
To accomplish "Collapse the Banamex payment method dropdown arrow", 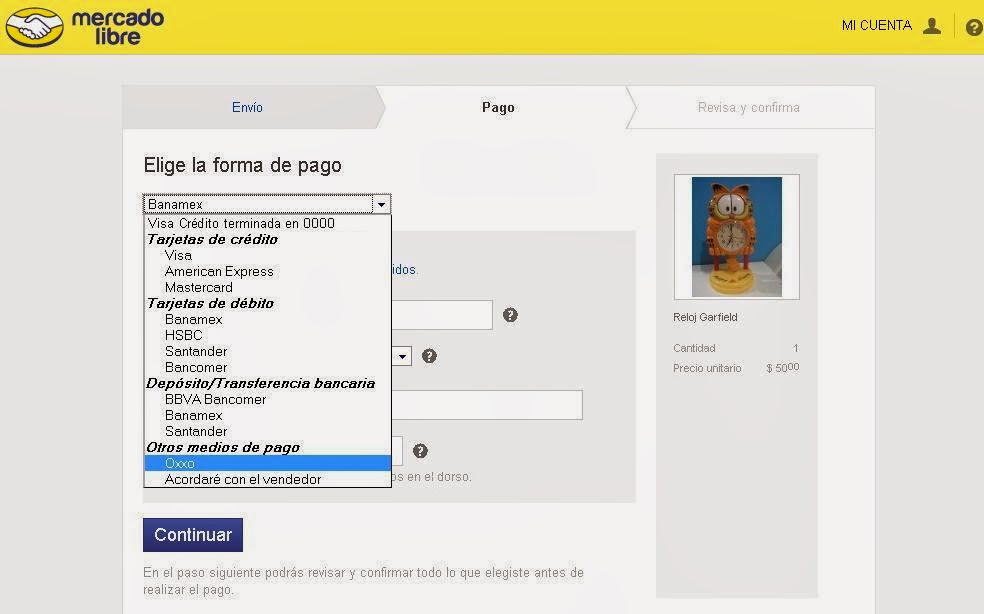I will tap(382, 205).
